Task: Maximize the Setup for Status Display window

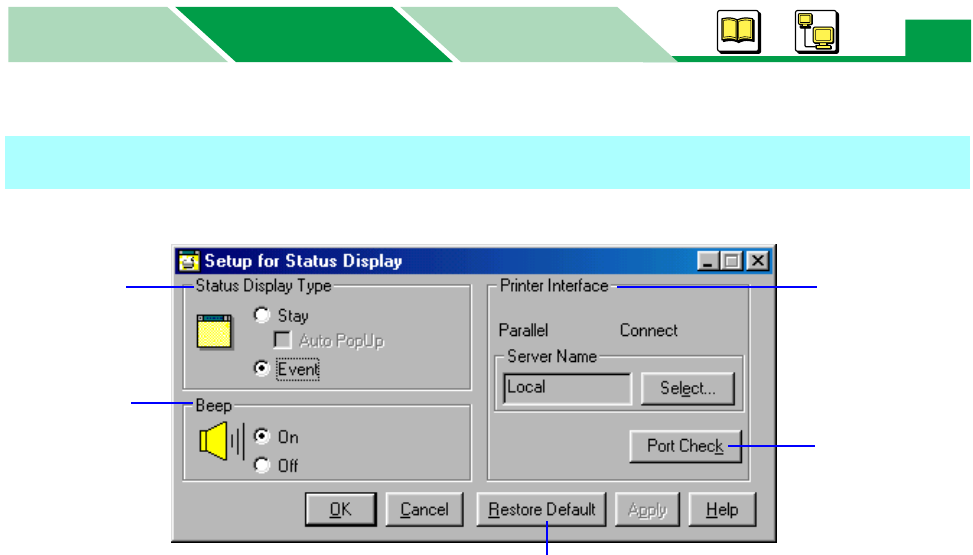Action: pyautogui.click(x=731, y=261)
